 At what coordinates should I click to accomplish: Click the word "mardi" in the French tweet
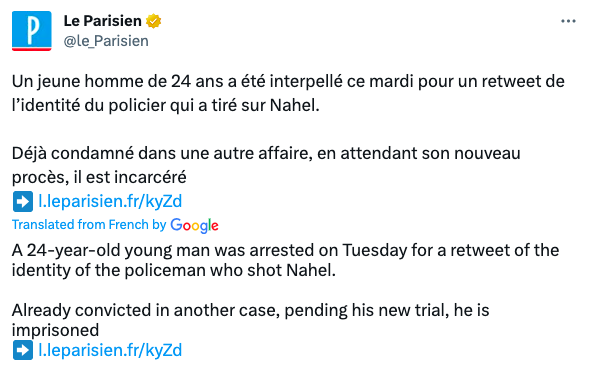click(391, 81)
